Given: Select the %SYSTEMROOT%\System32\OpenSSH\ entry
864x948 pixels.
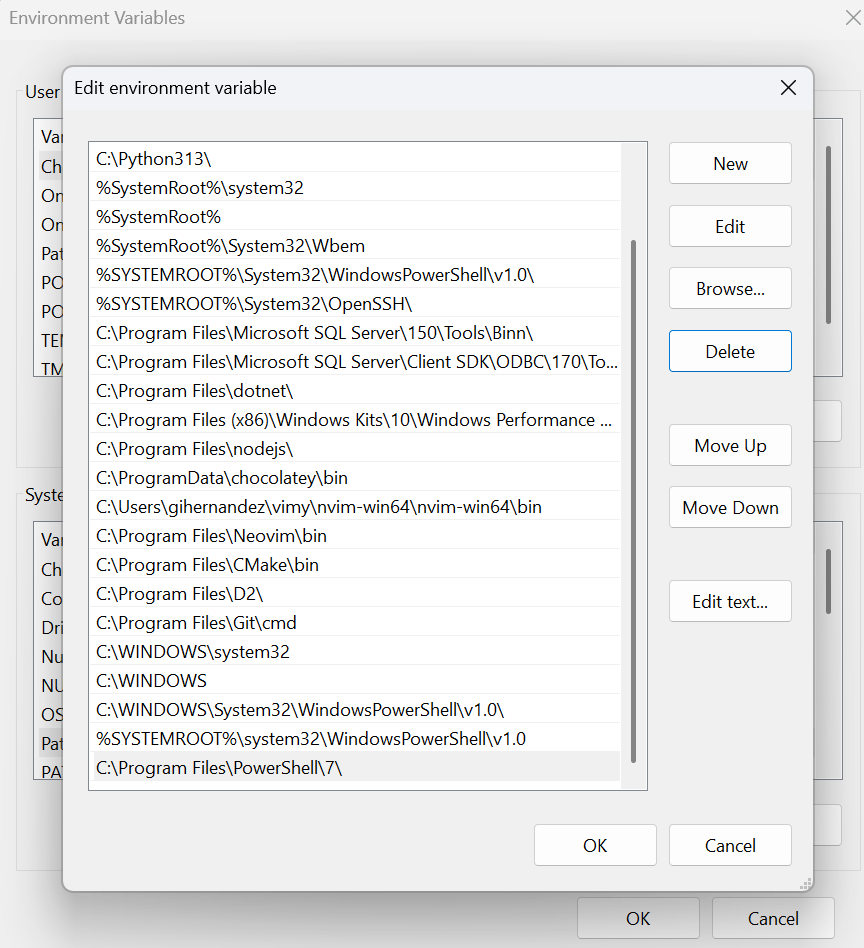Looking at the screenshot, I should click(357, 304).
